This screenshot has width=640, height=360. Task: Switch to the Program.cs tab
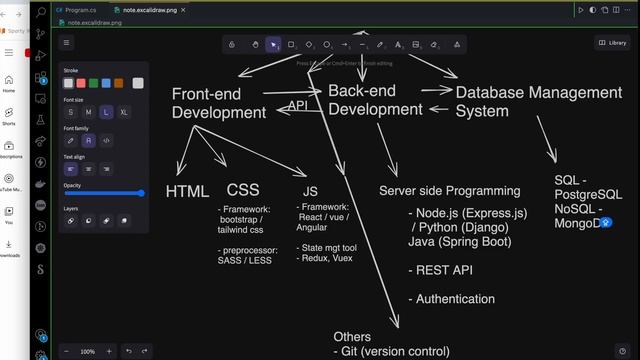point(76,10)
